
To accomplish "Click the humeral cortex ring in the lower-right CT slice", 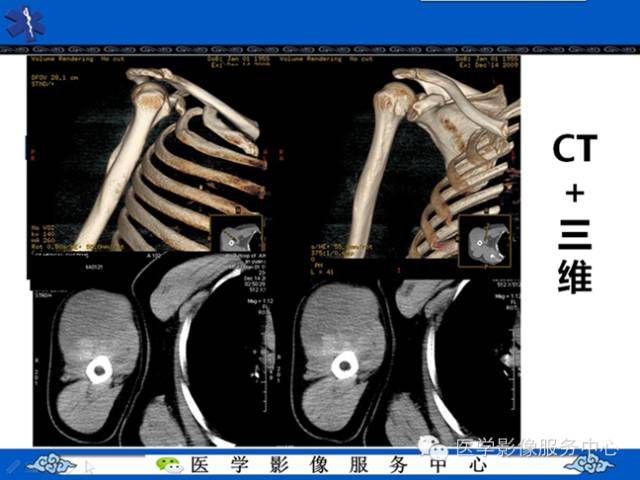I will (345, 366).
